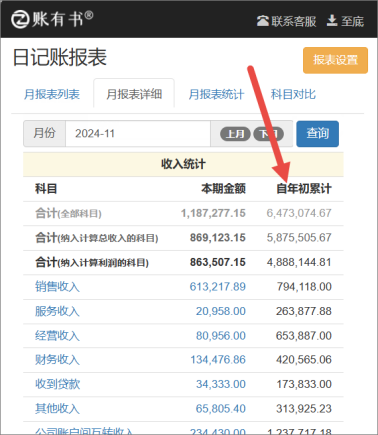This screenshot has width=378, height=435.
Task: Click total value 1,187,277.15
Action: (213, 213)
